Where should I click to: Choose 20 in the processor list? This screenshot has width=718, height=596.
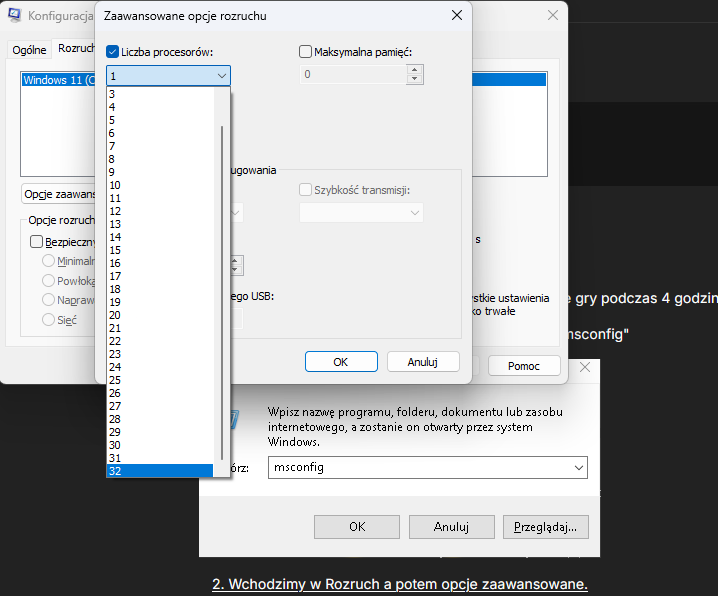[160, 315]
